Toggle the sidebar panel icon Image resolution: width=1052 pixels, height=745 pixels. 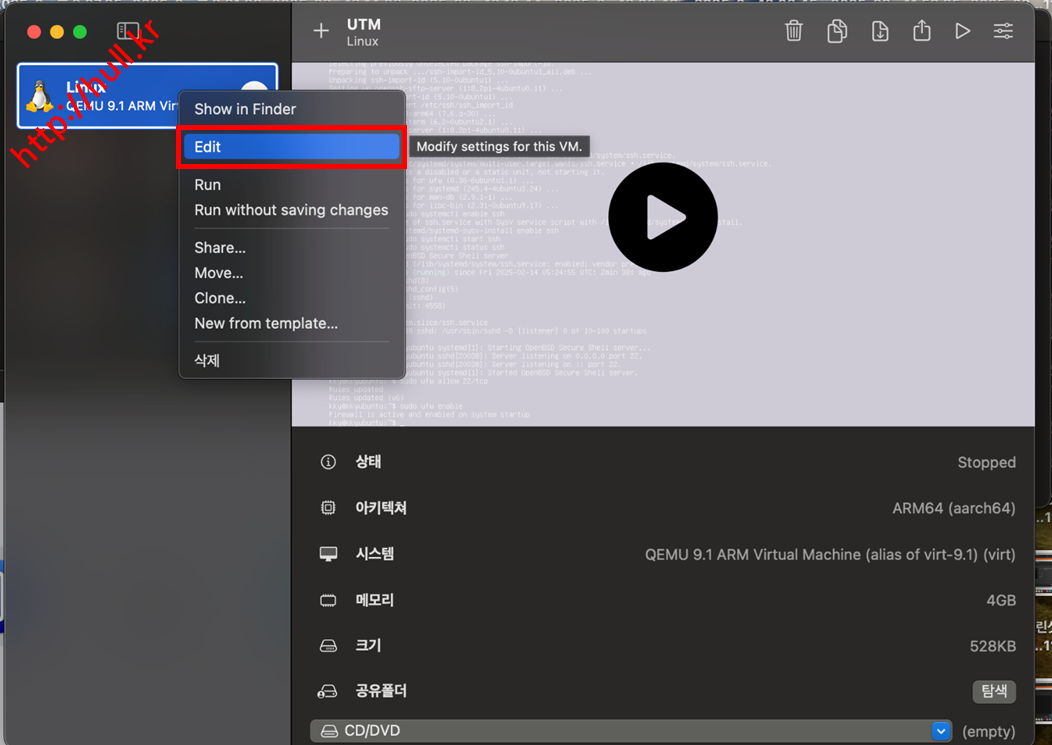coord(127,31)
